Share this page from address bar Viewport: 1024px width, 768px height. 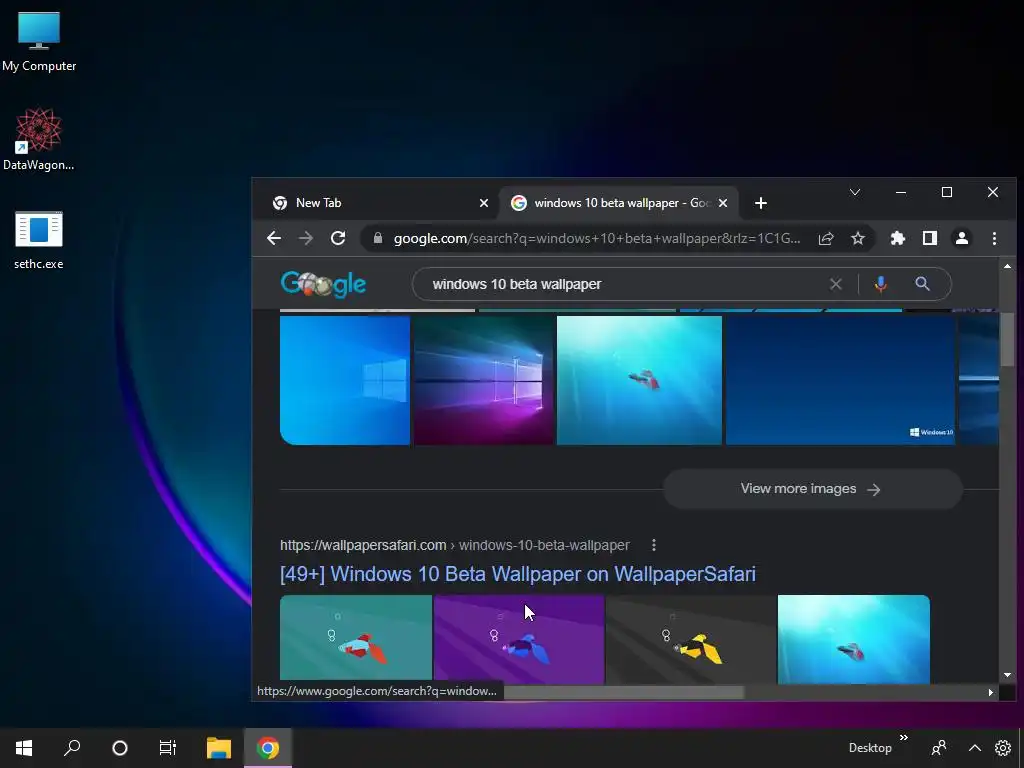[x=826, y=238]
